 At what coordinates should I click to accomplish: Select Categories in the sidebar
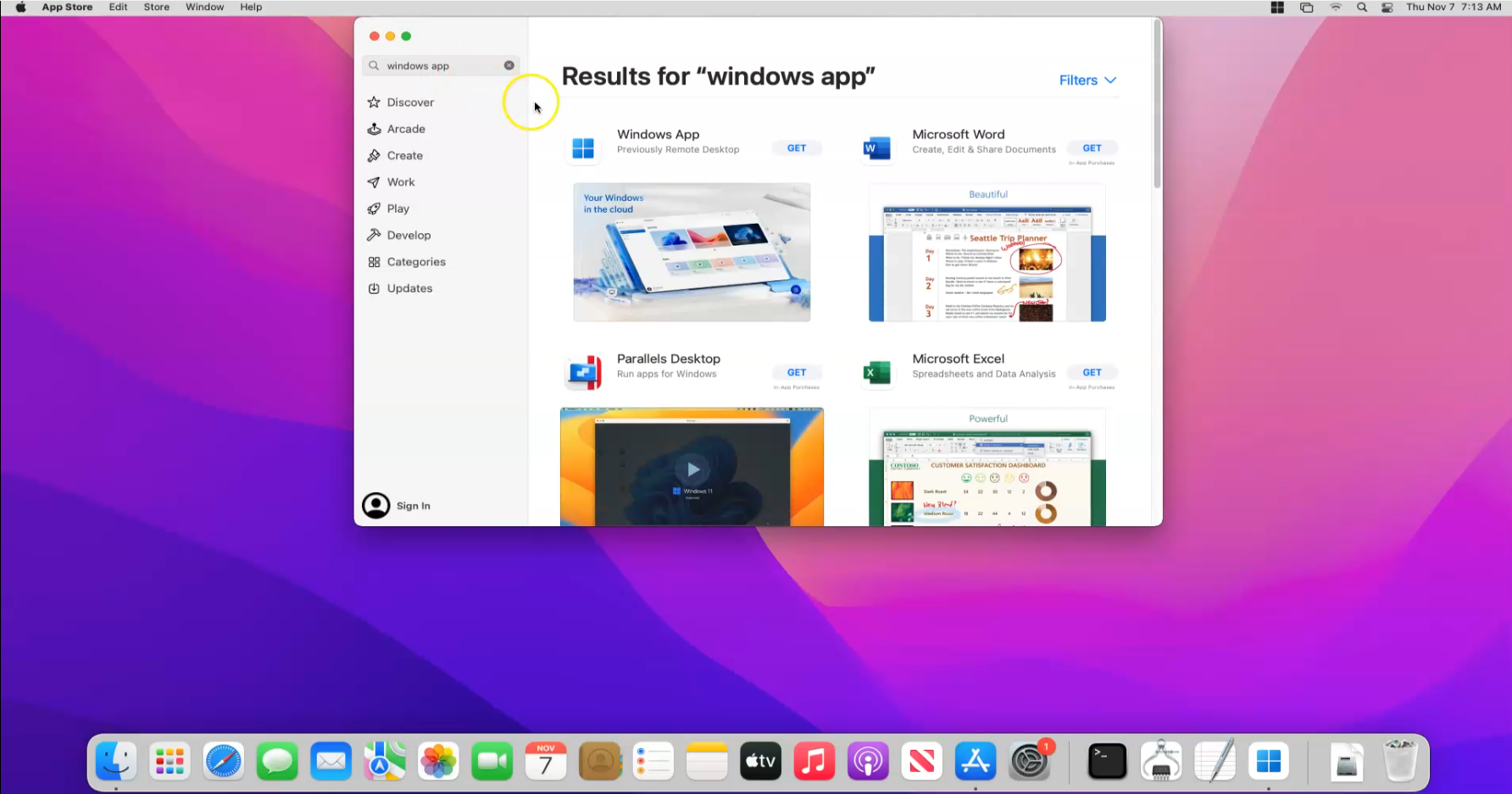[416, 262]
